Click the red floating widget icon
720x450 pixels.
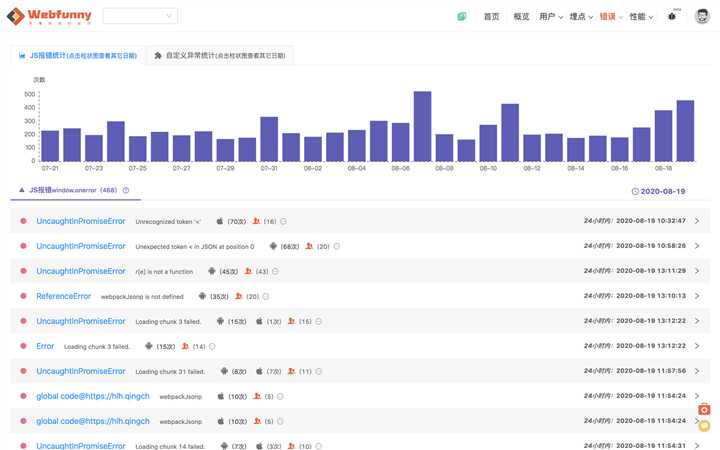(x=704, y=409)
